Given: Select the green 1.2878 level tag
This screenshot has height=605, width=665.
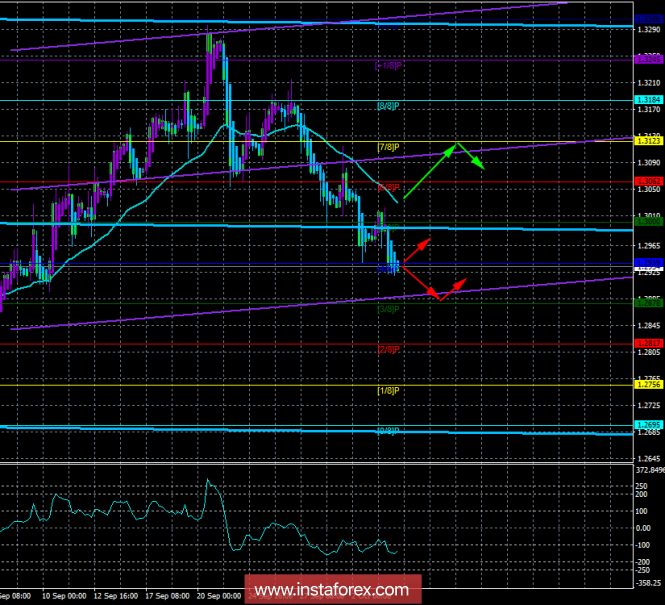Looking at the screenshot, I should click(x=649, y=303).
